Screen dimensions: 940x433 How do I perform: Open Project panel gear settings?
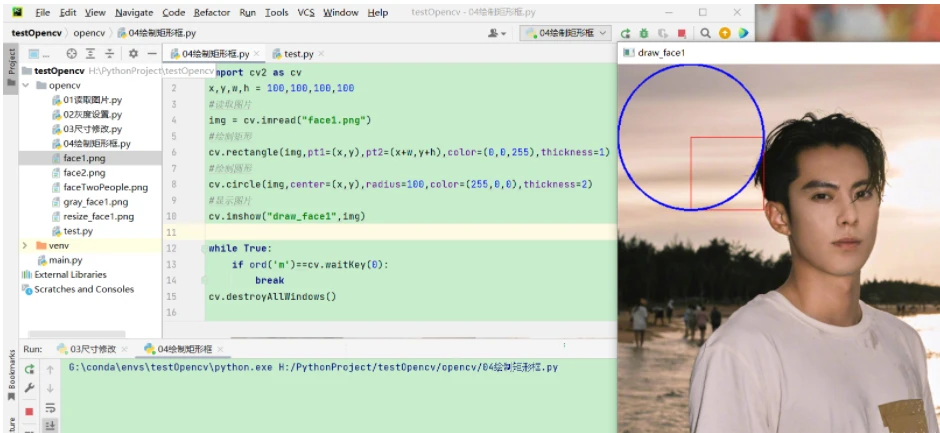[x=133, y=53]
